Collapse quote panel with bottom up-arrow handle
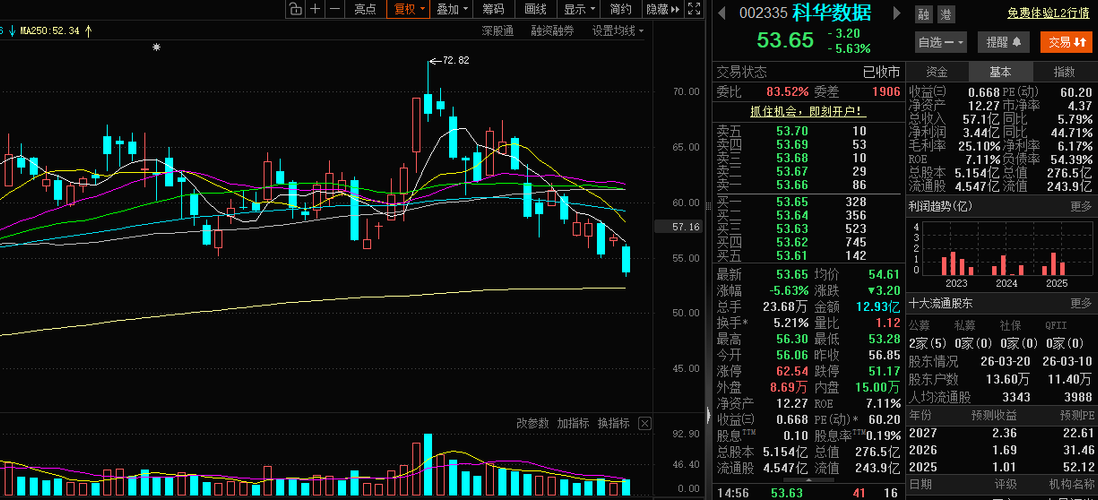1098x500 pixels. click(809, 480)
